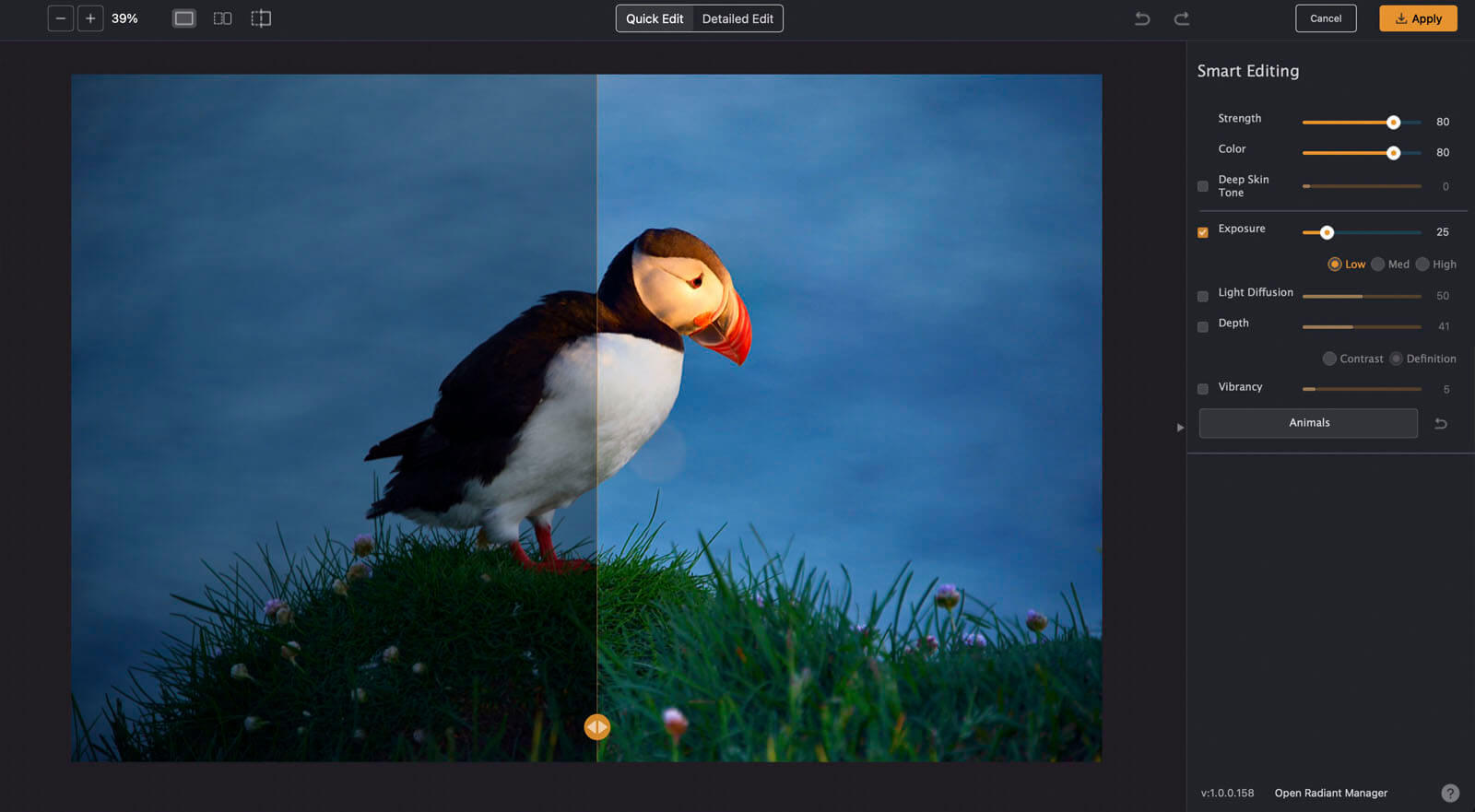1475x812 pixels.
Task: Switch to side-by-side compare view icon
Action: [x=222, y=18]
